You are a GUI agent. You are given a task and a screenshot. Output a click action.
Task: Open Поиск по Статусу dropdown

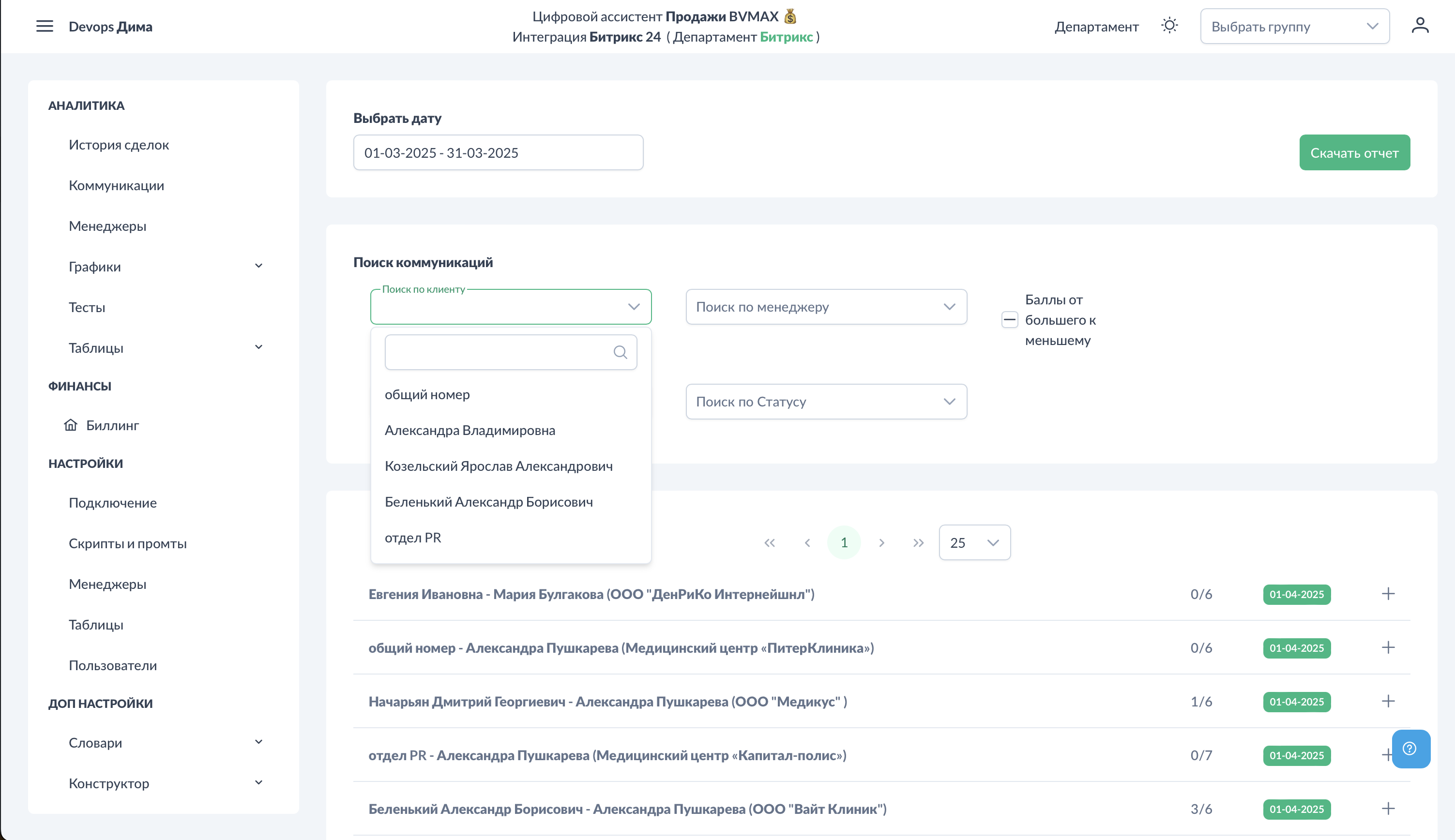click(826, 402)
